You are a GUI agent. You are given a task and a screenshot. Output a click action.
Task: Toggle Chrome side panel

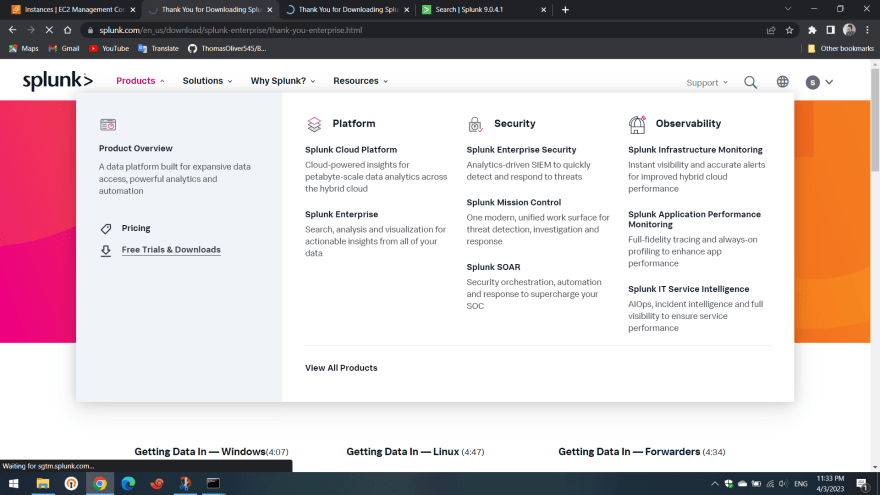[x=831, y=30]
